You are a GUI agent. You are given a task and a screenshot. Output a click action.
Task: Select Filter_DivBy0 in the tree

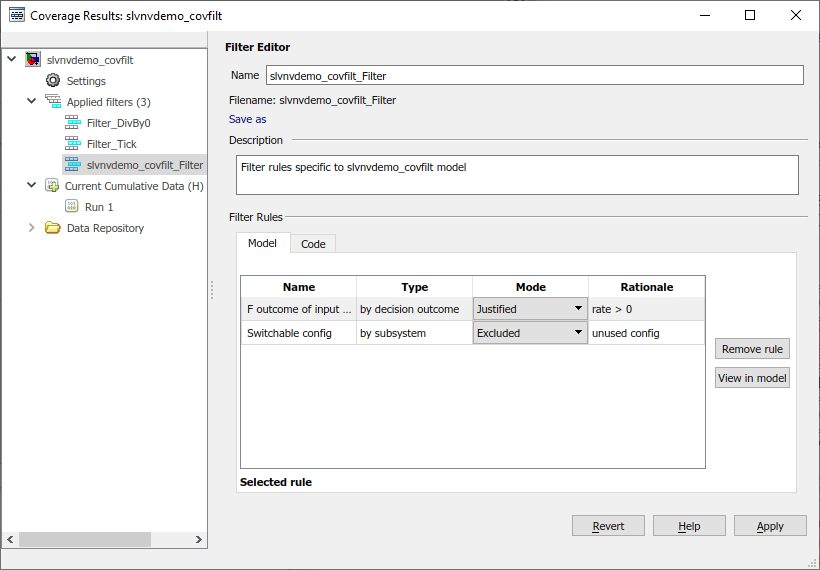[119, 123]
